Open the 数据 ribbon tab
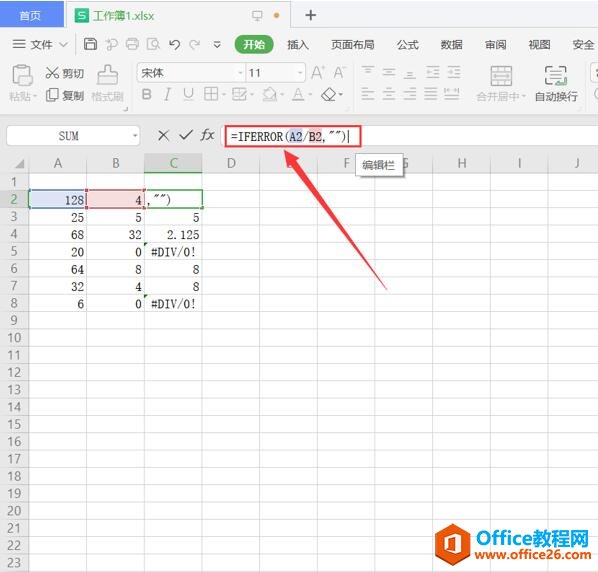598x572 pixels. click(452, 45)
